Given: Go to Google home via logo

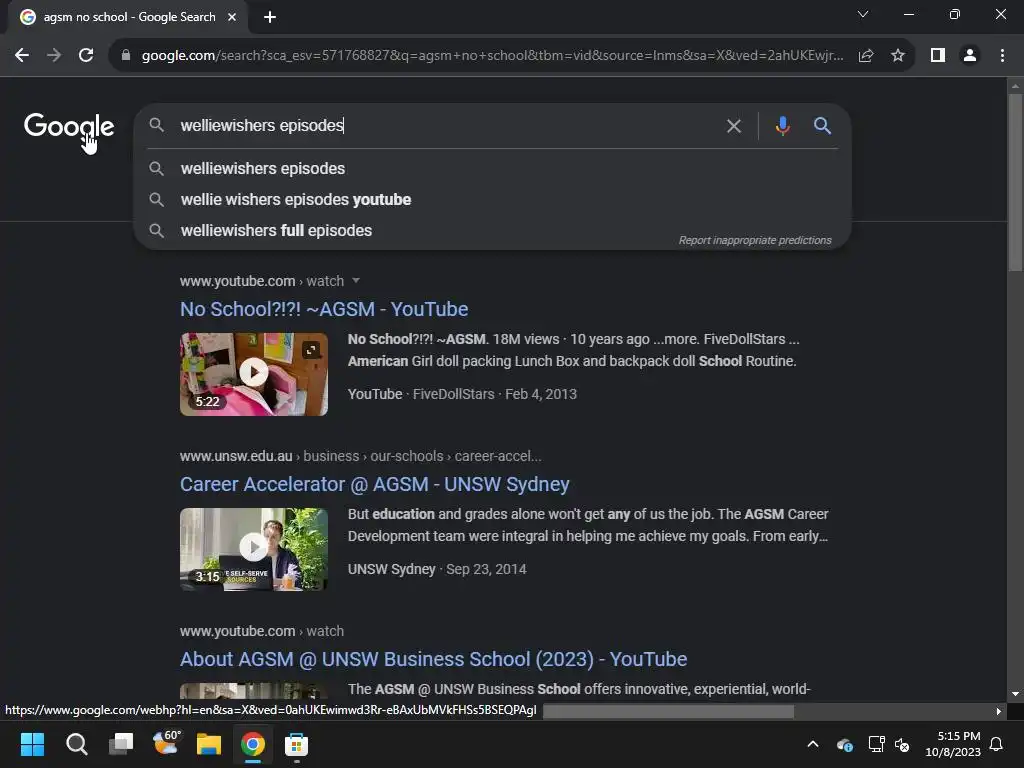Looking at the screenshot, I should 69,126.
